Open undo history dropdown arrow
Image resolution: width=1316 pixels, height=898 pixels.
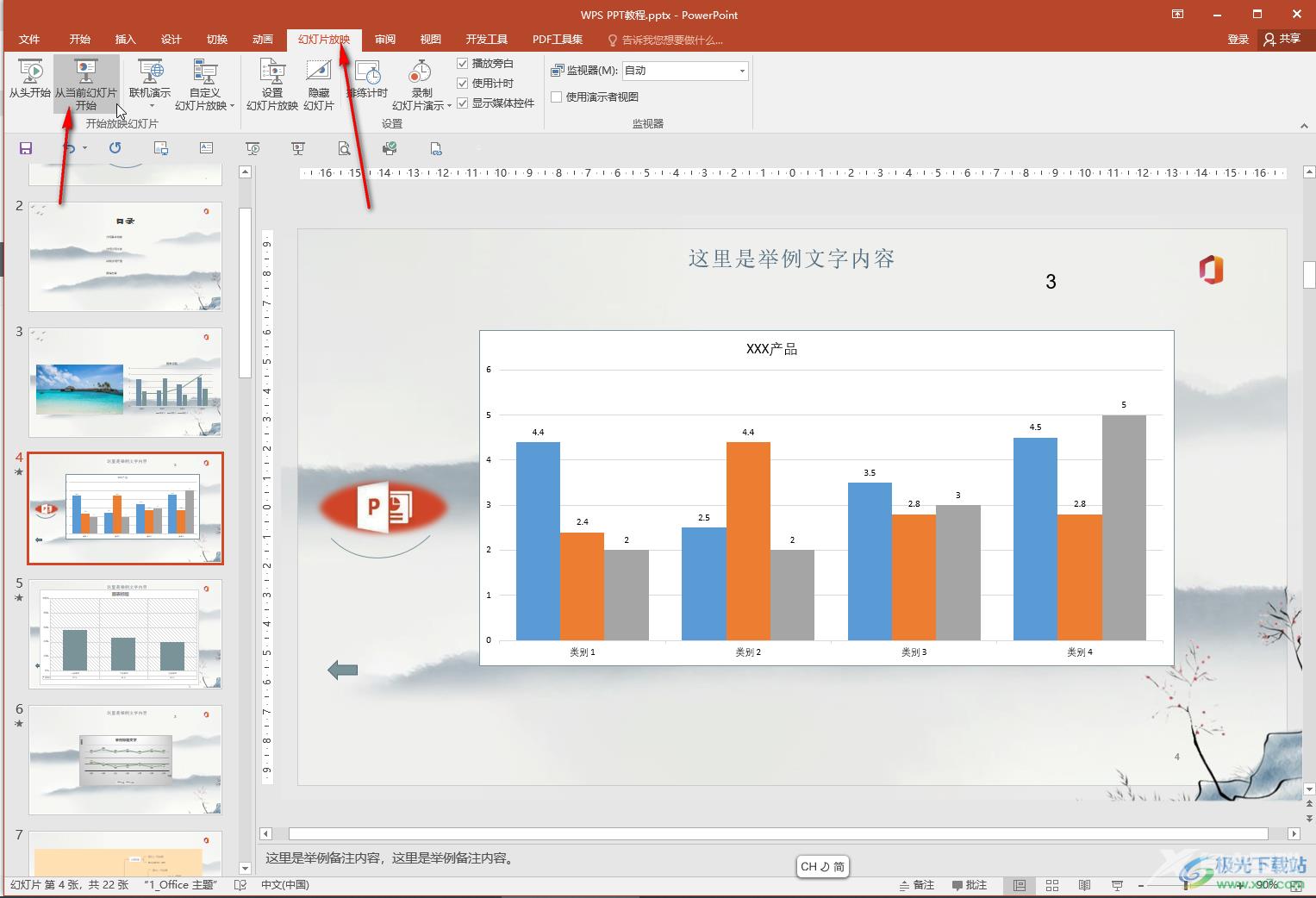84,148
